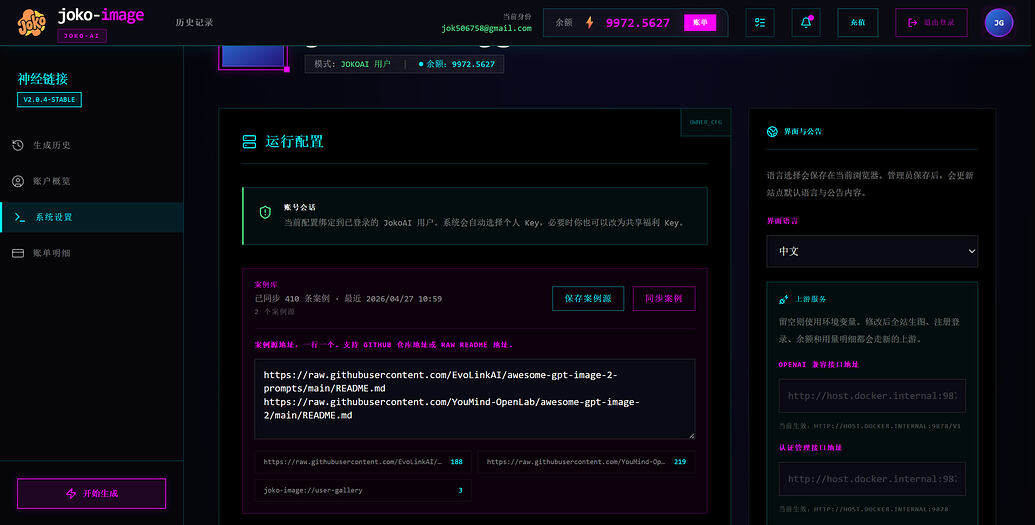The image size is (1035, 525).
Task: Click the card icon beside 账单明细
Action: point(18,253)
